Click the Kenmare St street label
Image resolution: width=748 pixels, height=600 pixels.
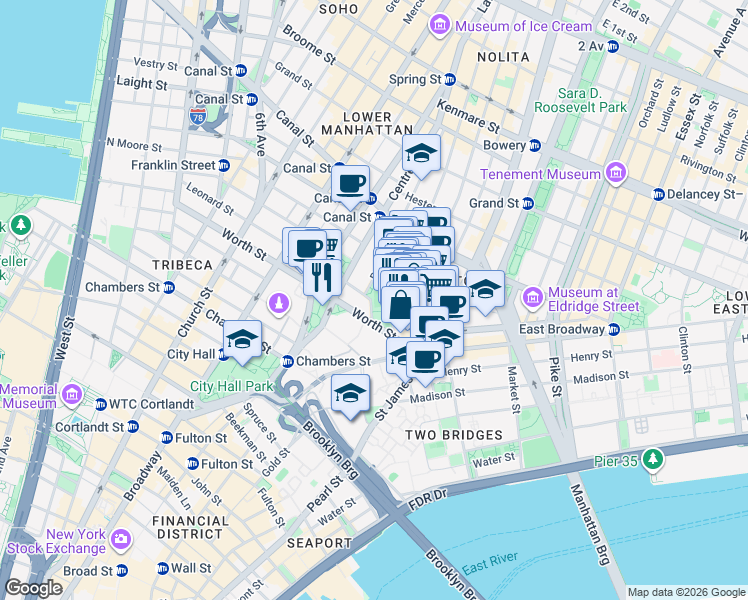[468, 117]
